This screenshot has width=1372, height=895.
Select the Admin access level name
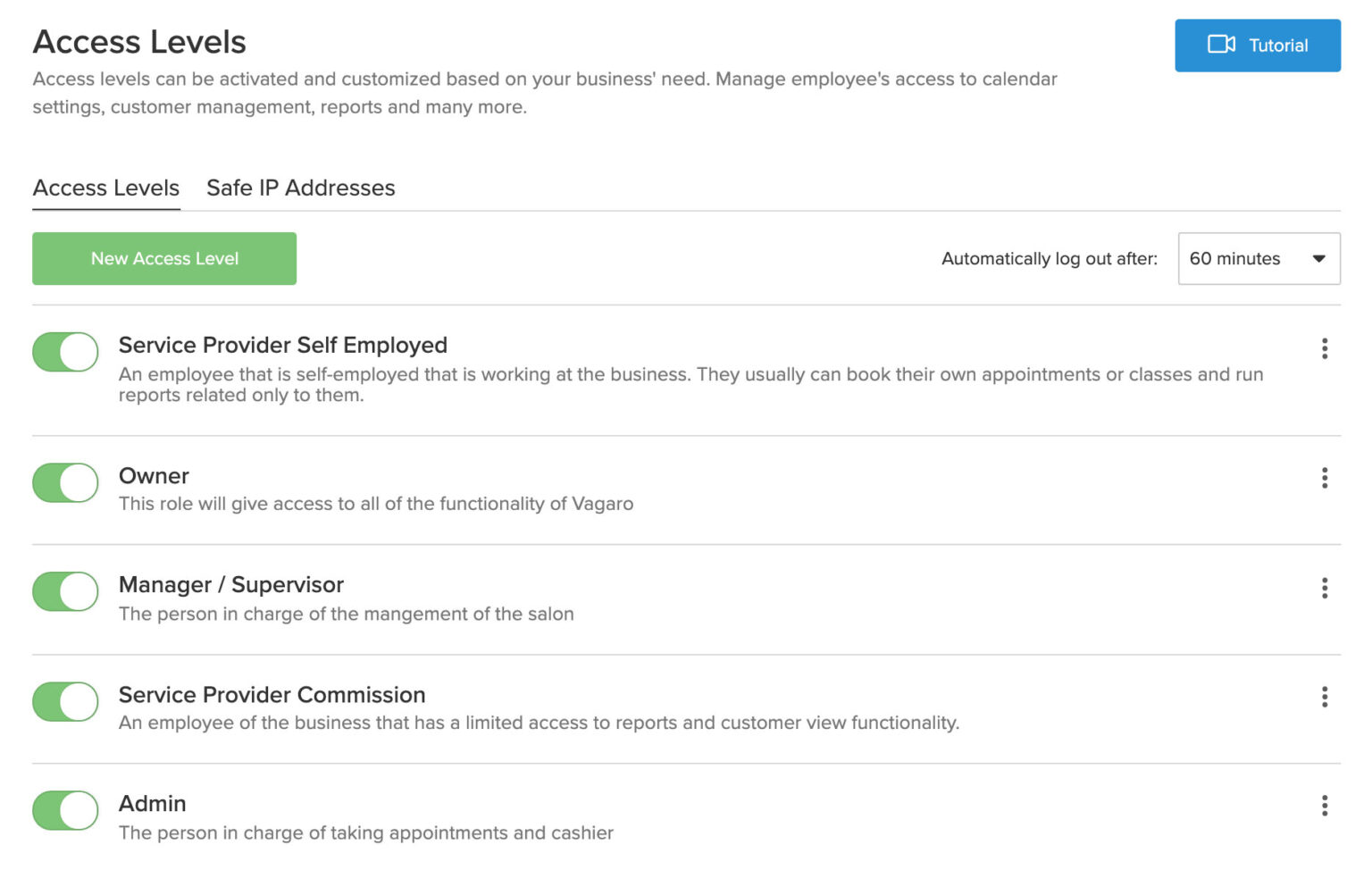(x=152, y=804)
